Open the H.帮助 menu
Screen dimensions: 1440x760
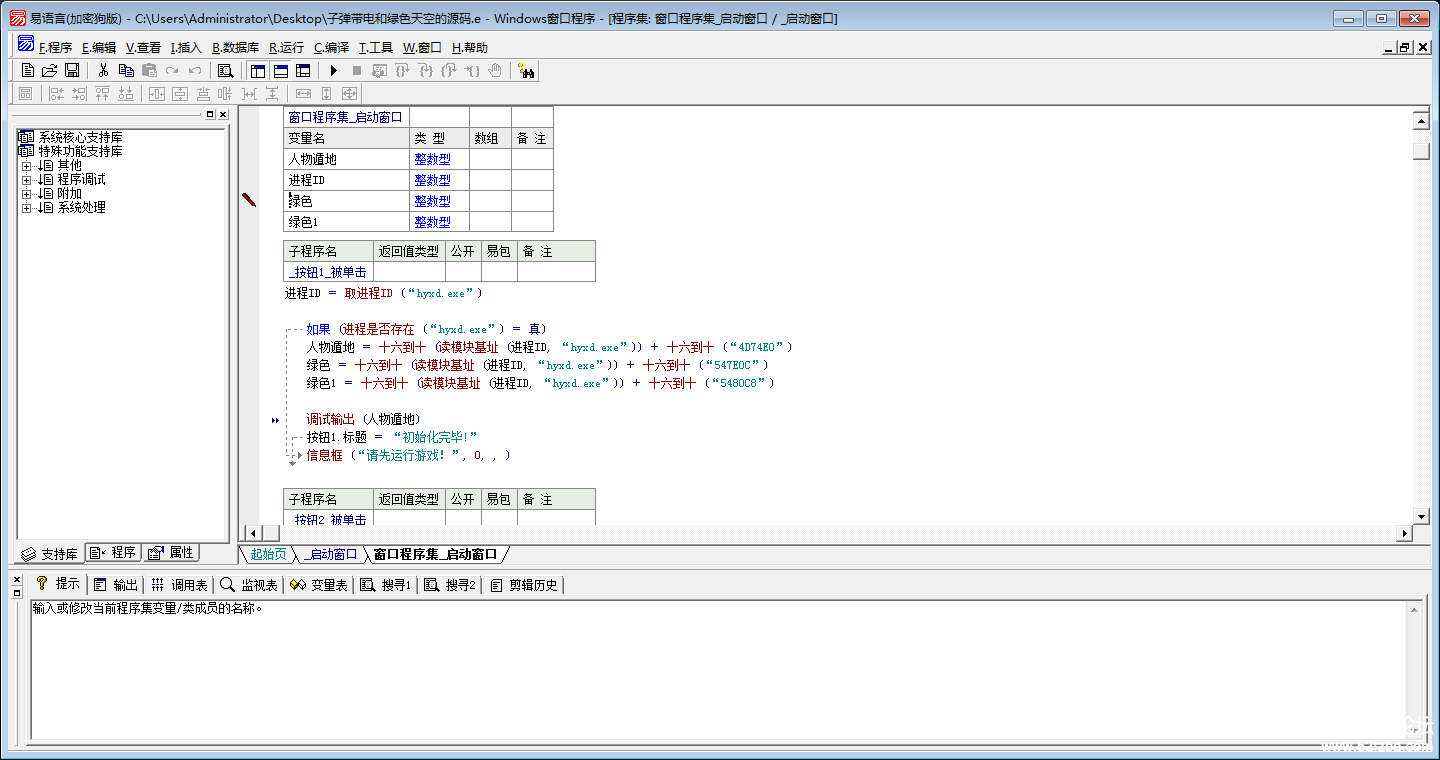click(470, 47)
